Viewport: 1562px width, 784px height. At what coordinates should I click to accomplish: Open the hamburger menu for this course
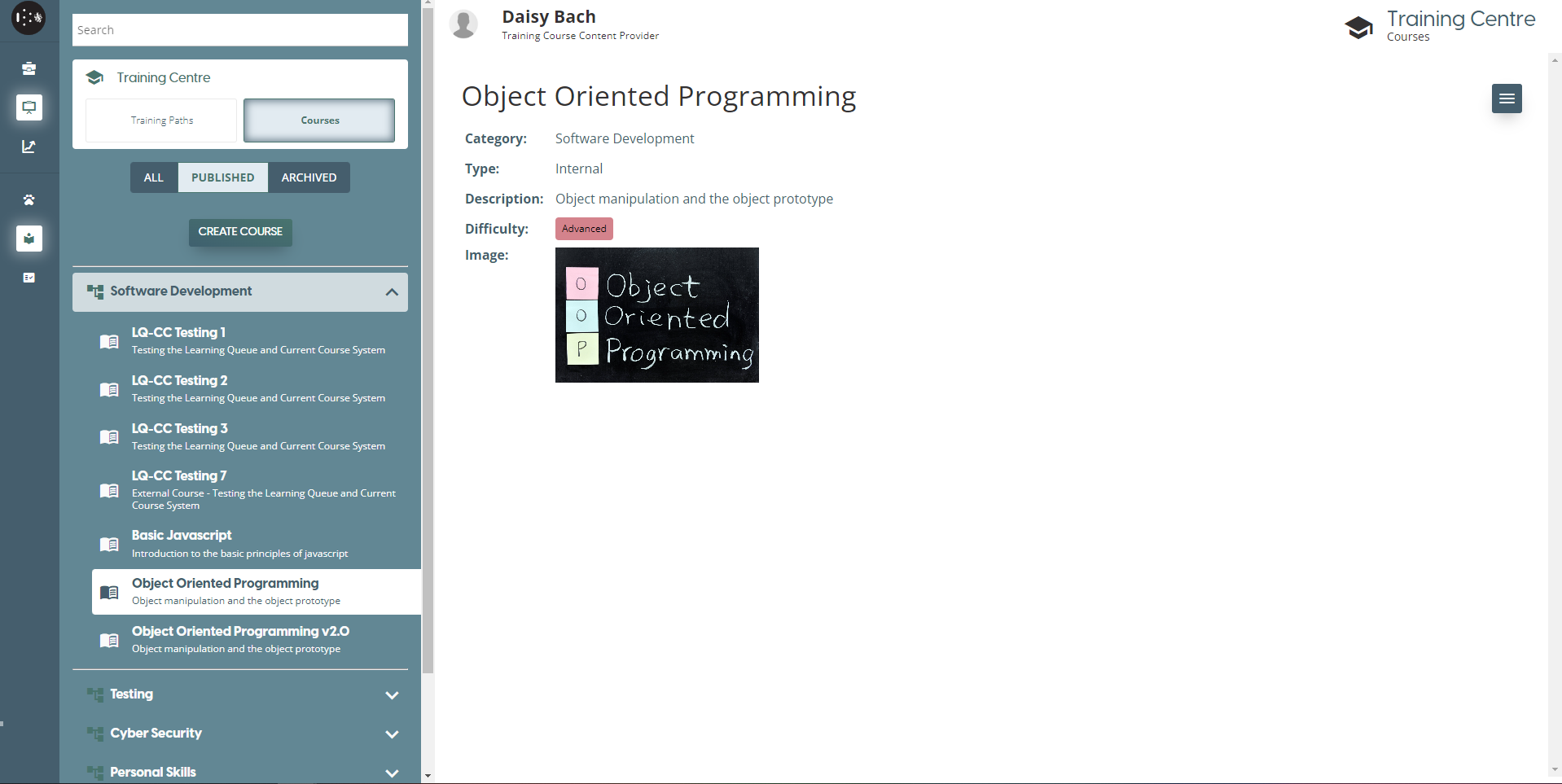coord(1506,99)
